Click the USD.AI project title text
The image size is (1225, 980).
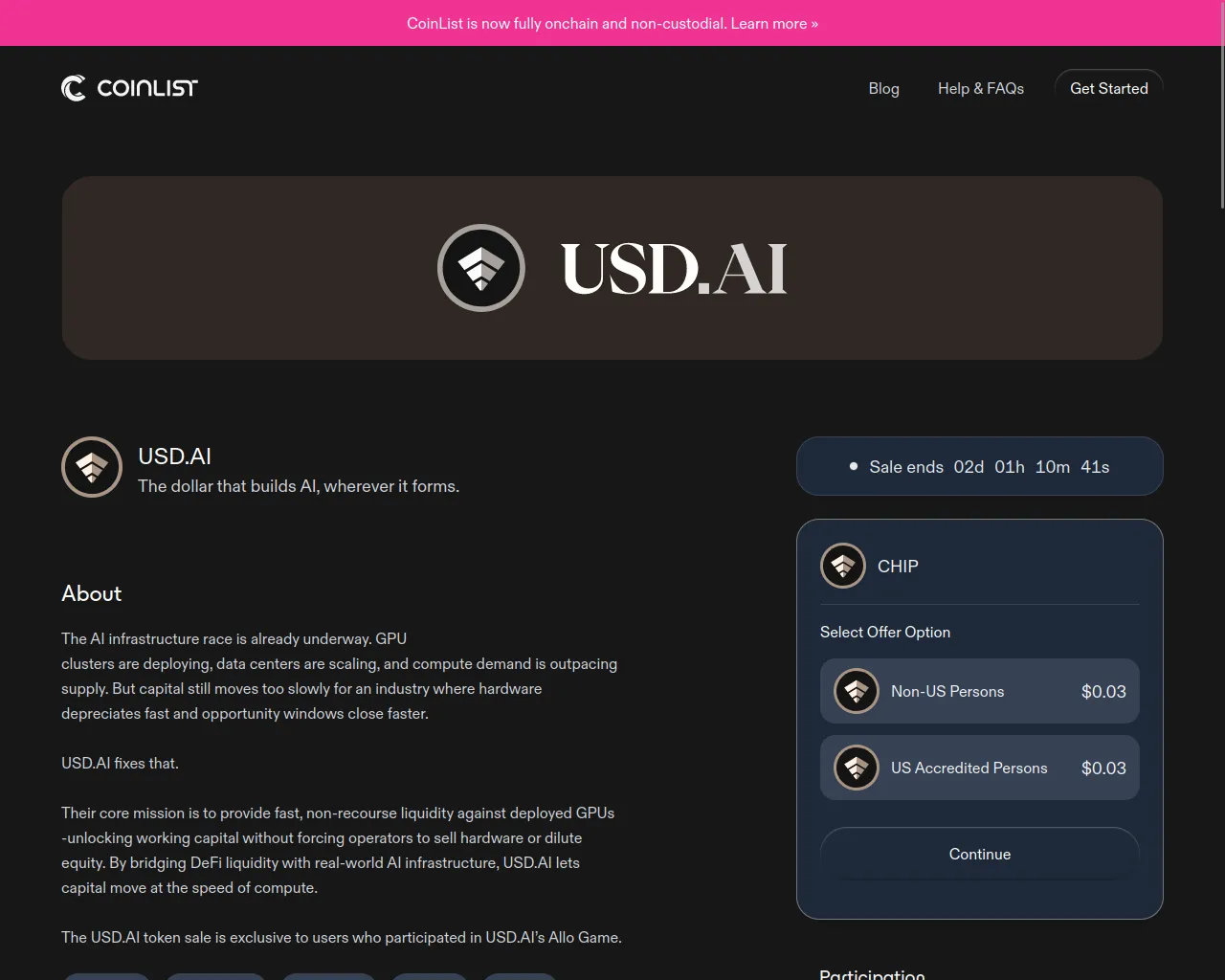pos(175,457)
